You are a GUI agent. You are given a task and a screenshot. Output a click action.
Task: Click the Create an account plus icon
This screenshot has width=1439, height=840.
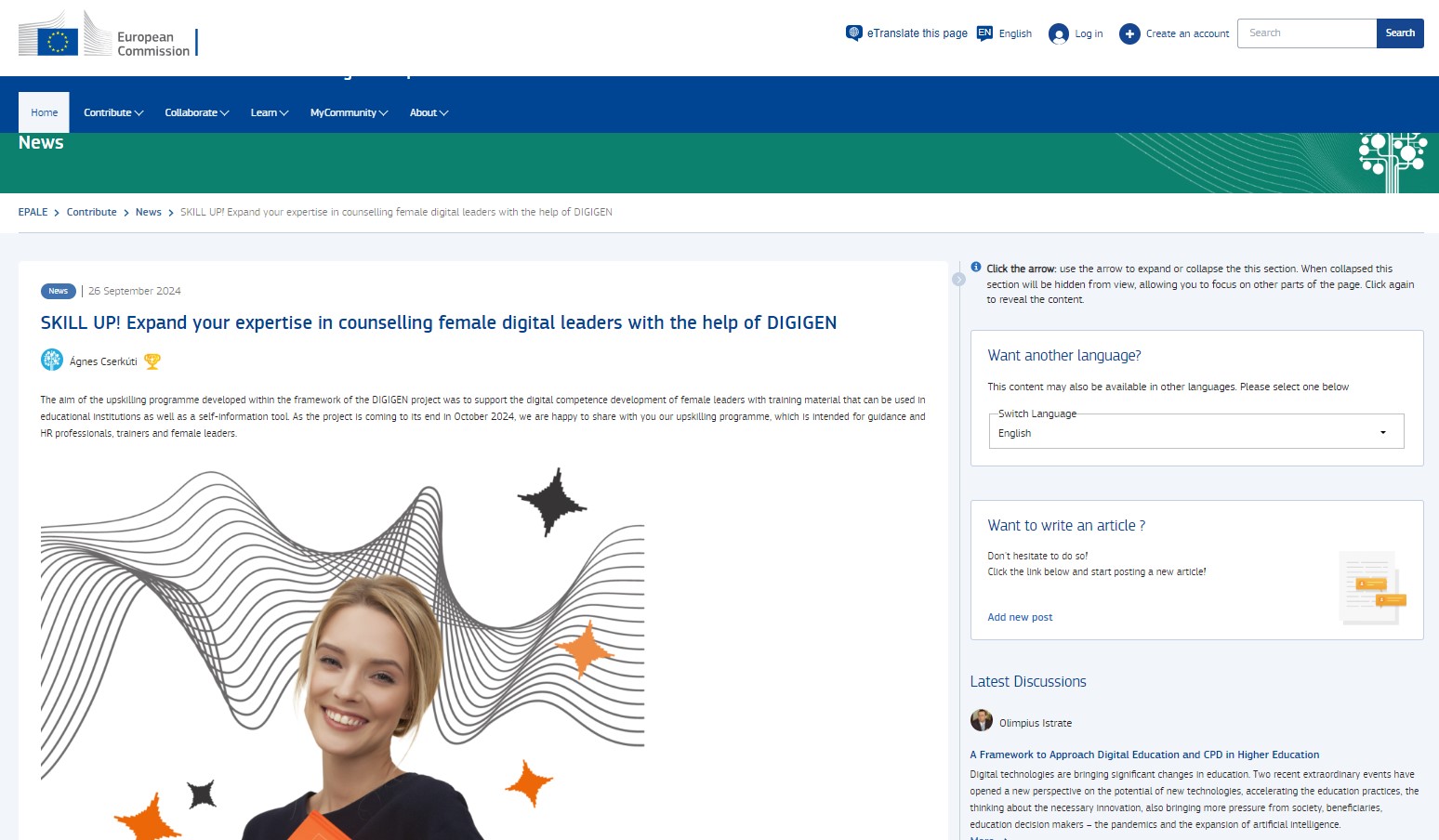(1129, 34)
